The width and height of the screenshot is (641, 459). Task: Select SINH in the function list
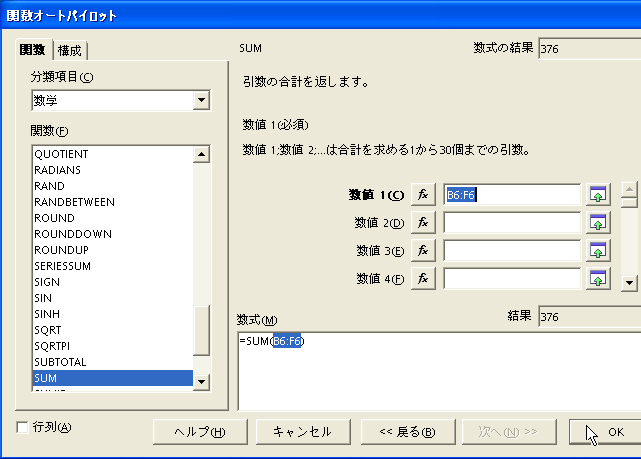tap(112, 314)
